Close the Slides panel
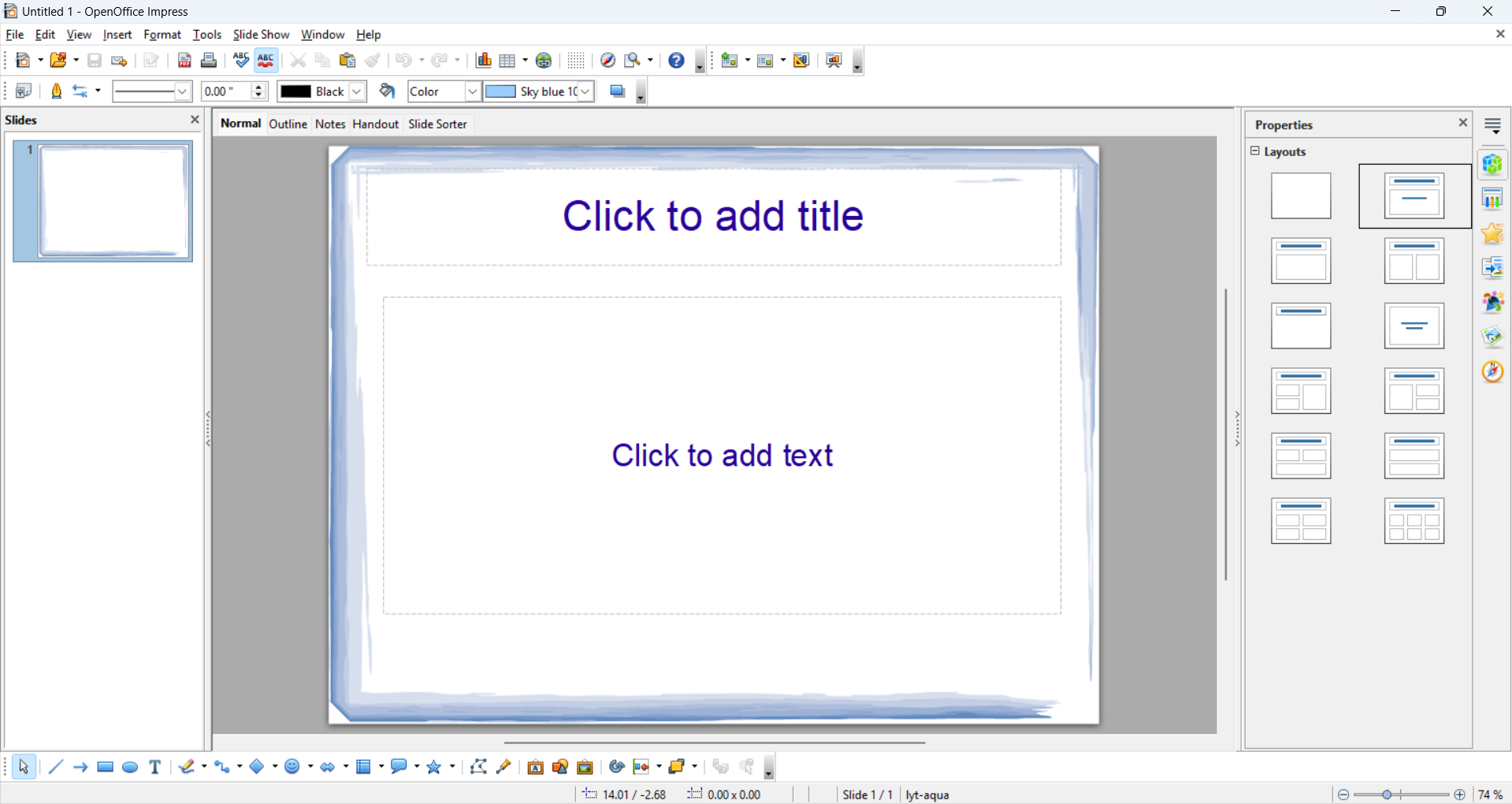The width and height of the screenshot is (1512, 804). 195,120
